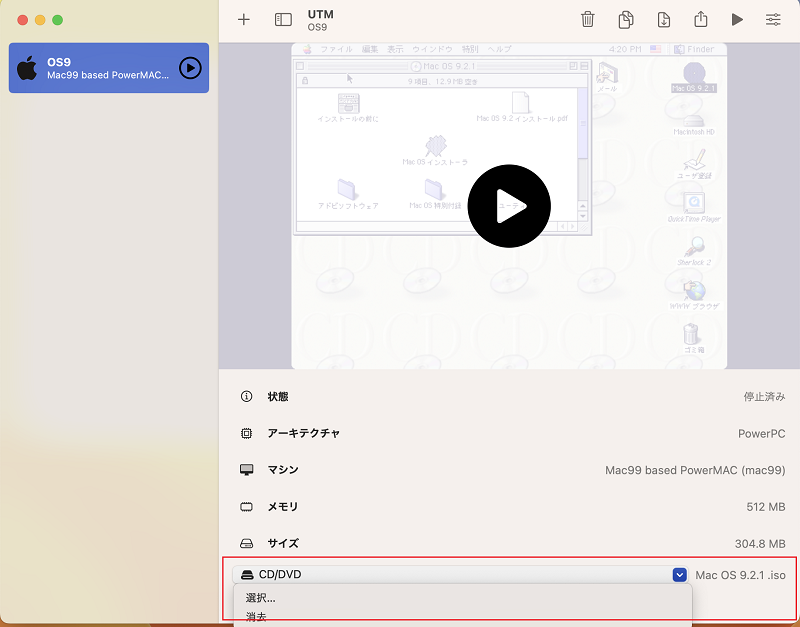Click the large play button on the preview
Image resolution: width=800 pixels, height=627 pixels.
(x=509, y=206)
